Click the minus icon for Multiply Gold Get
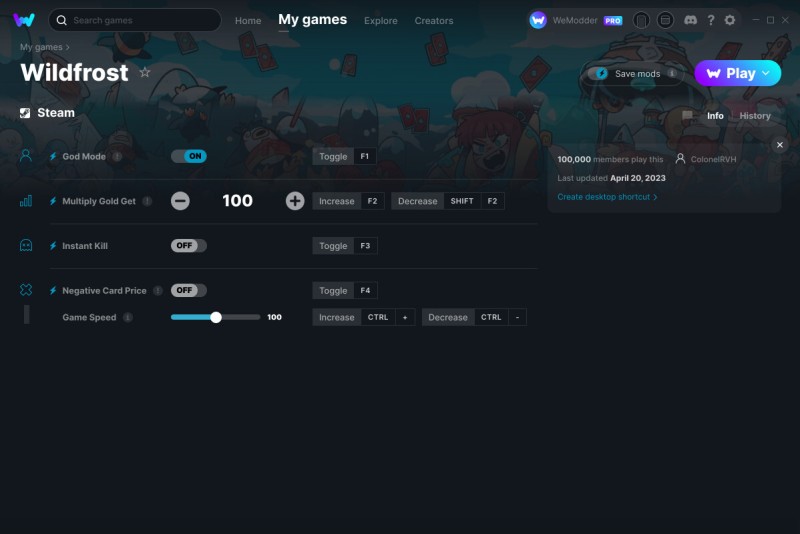 point(180,201)
